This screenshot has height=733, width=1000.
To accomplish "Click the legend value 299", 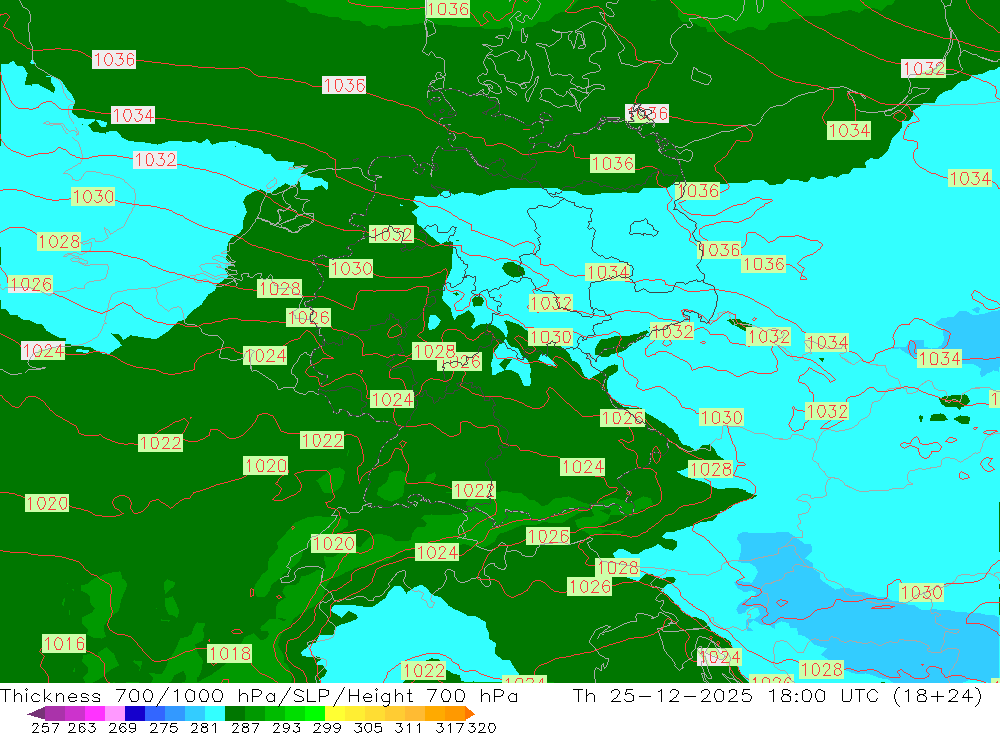I will click(x=327, y=727).
